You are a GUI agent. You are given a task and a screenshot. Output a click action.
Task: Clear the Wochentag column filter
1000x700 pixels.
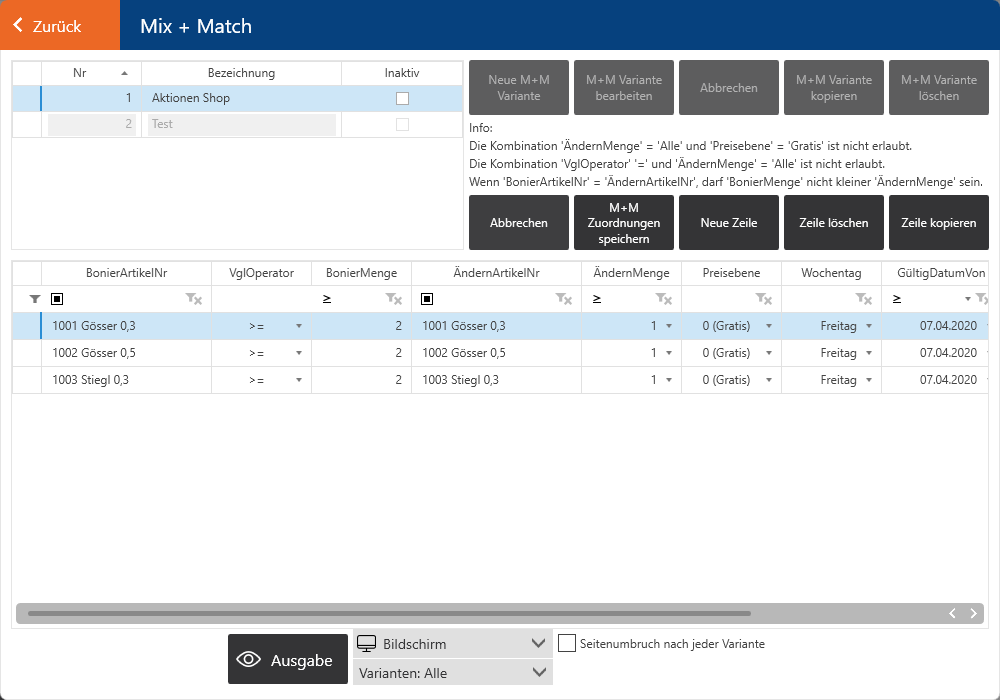click(x=864, y=299)
